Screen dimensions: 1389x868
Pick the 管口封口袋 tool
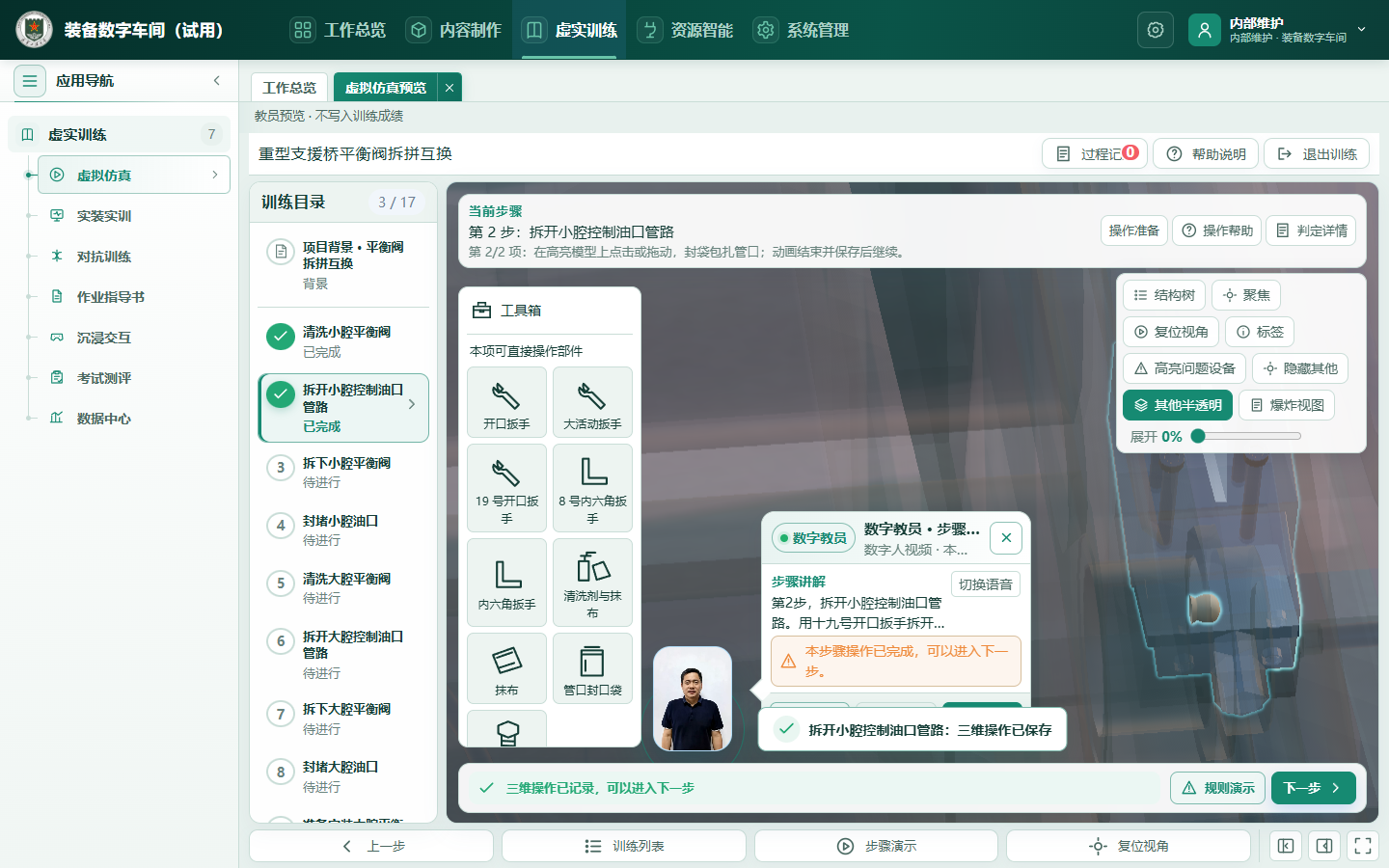(x=592, y=668)
